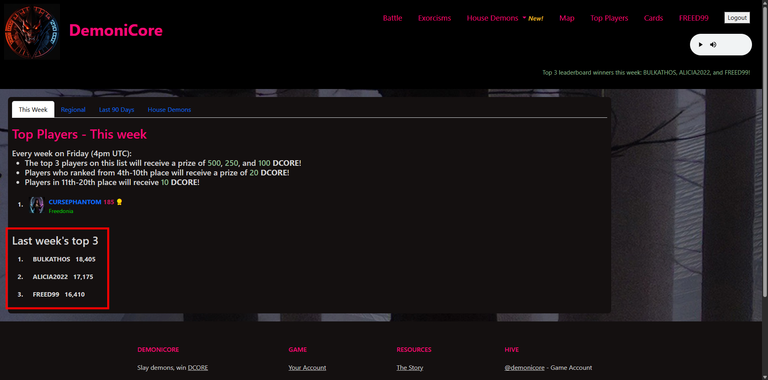Play the background audio
This screenshot has height=380, width=768.
tap(700, 45)
